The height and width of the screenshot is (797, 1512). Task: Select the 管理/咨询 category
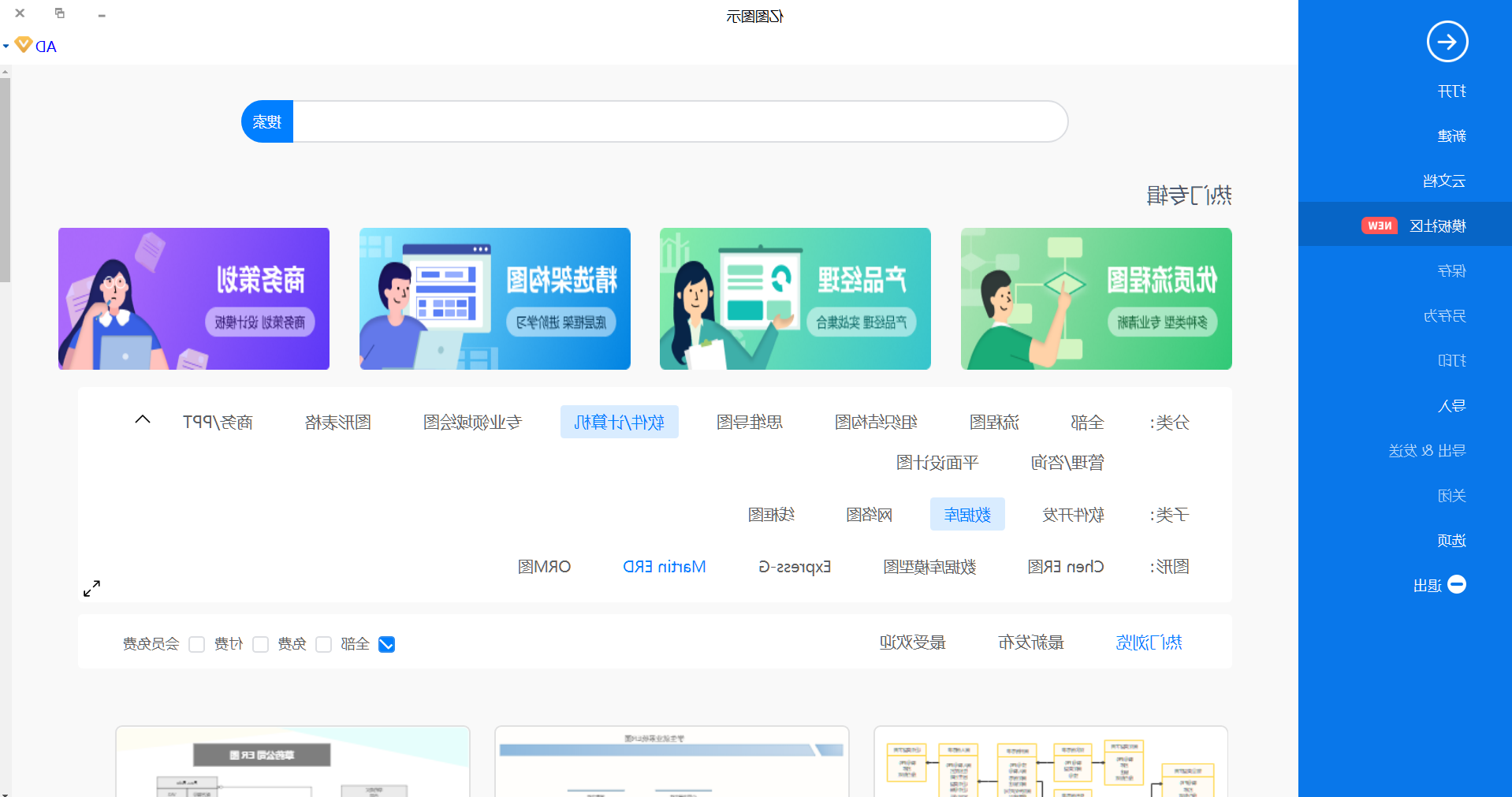click(1067, 463)
